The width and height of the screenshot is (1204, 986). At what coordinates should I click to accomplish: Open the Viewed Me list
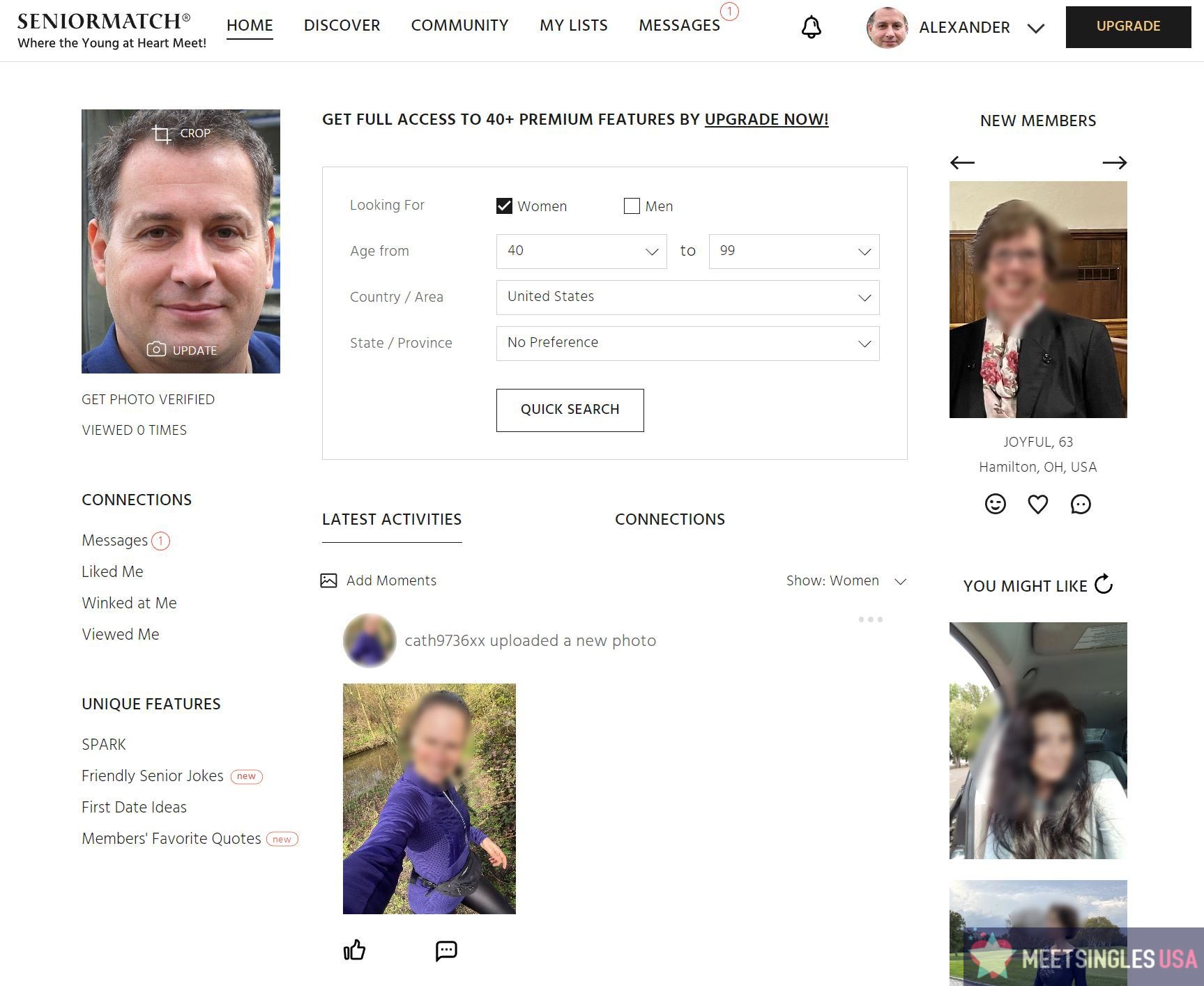(121, 634)
